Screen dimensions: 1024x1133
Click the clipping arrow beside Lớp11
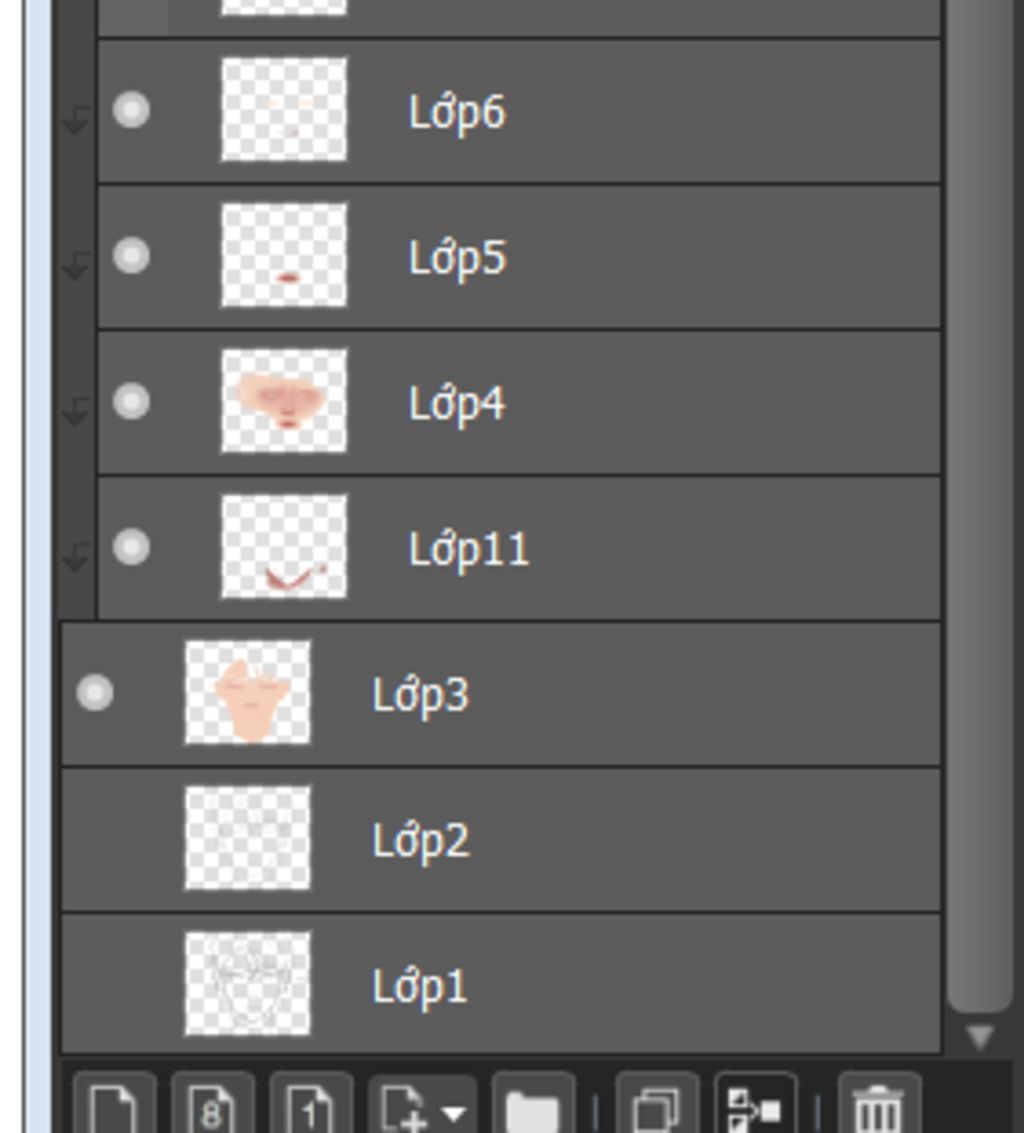click(76, 556)
